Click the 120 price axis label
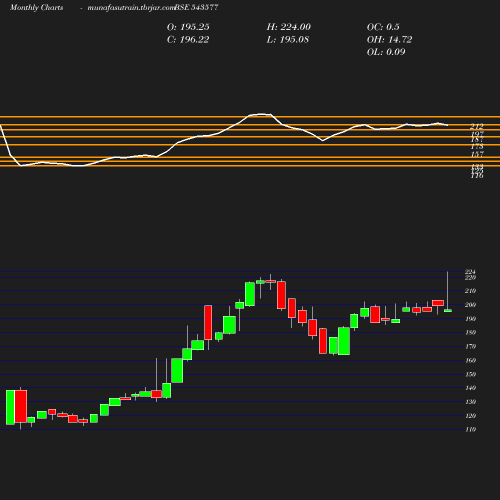 pos(470,416)
